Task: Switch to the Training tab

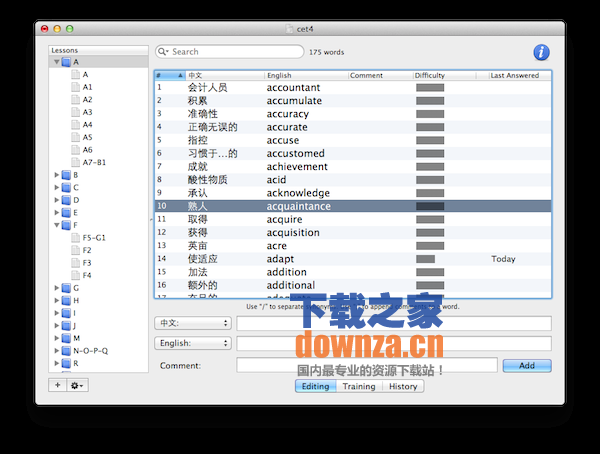Action: point(359,386)
